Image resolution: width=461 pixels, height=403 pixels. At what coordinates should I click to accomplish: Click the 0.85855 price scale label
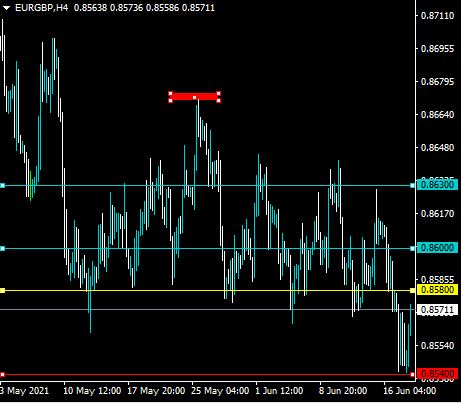pos(437,280)
